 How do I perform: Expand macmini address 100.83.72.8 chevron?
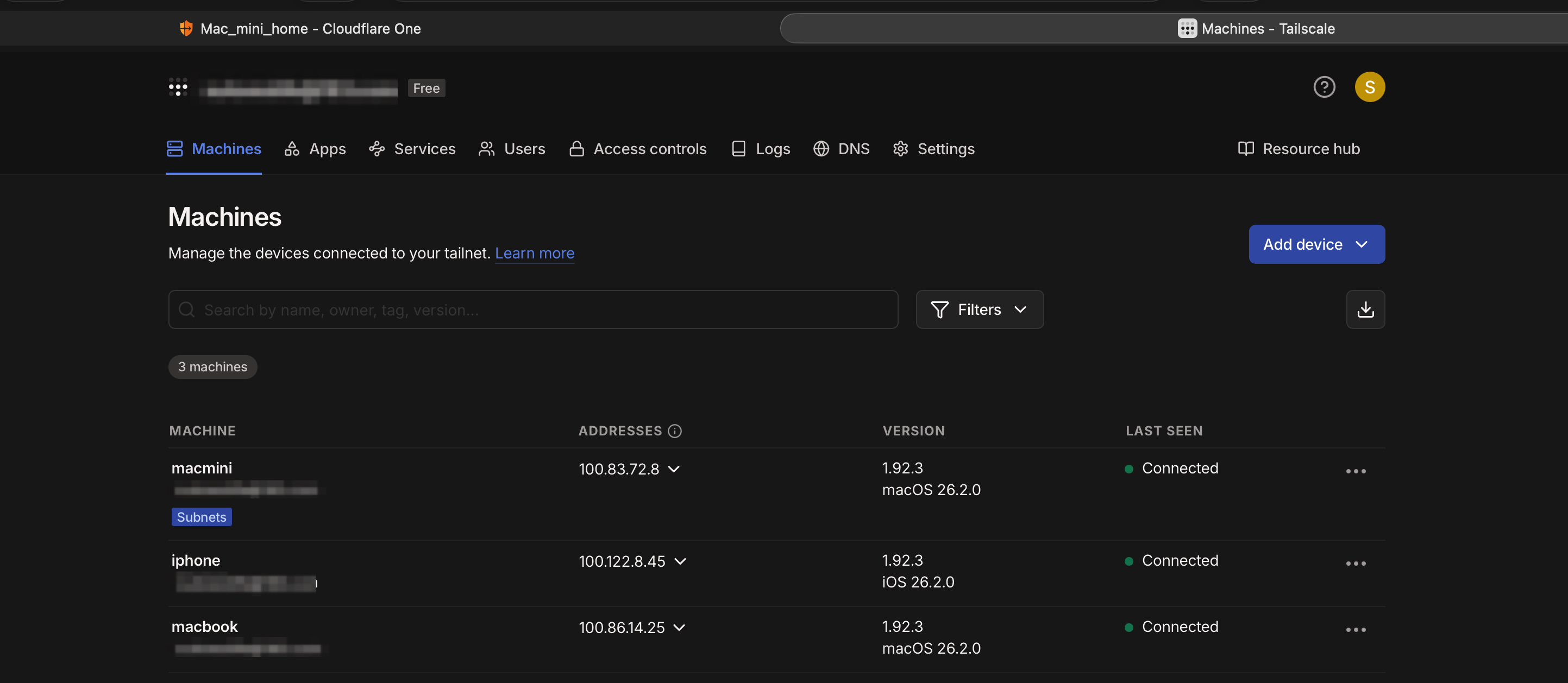tap(673, 469)
